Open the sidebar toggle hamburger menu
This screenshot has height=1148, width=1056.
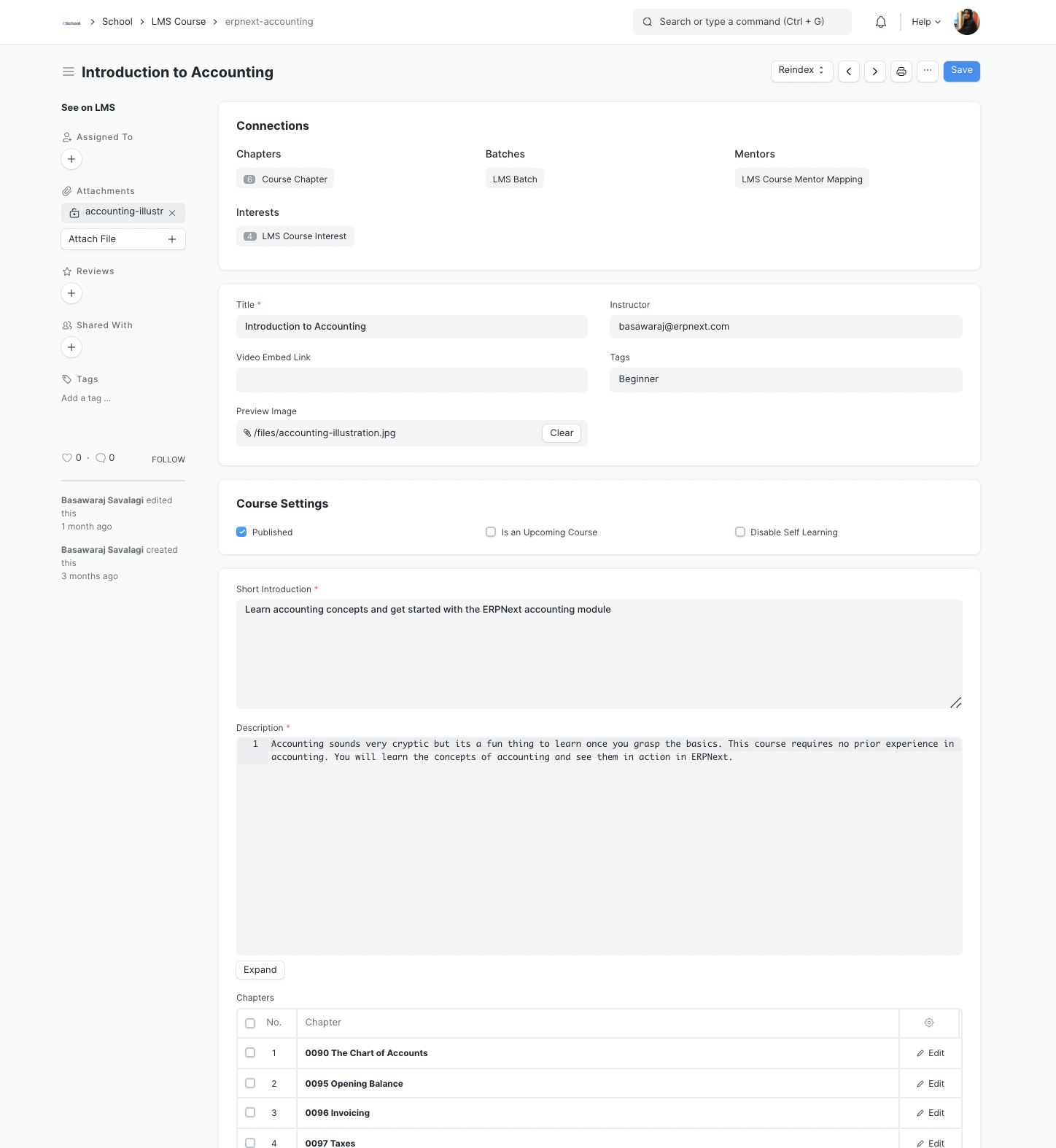69,71
